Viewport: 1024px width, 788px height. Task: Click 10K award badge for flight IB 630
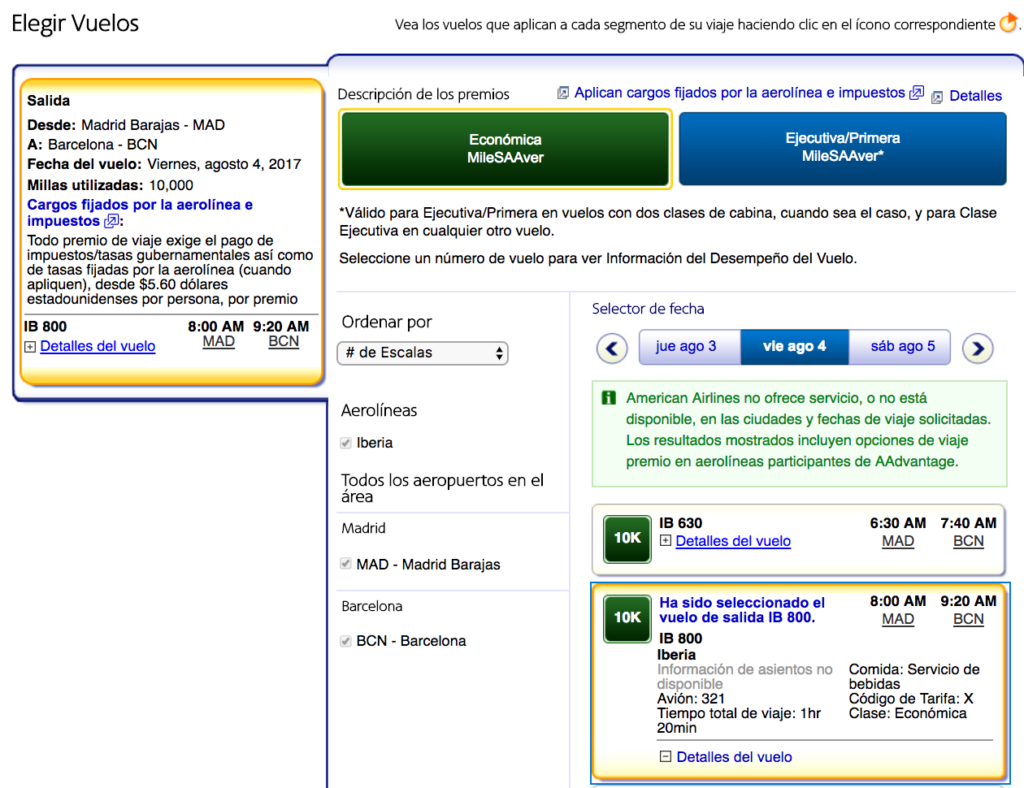point(627,539)
